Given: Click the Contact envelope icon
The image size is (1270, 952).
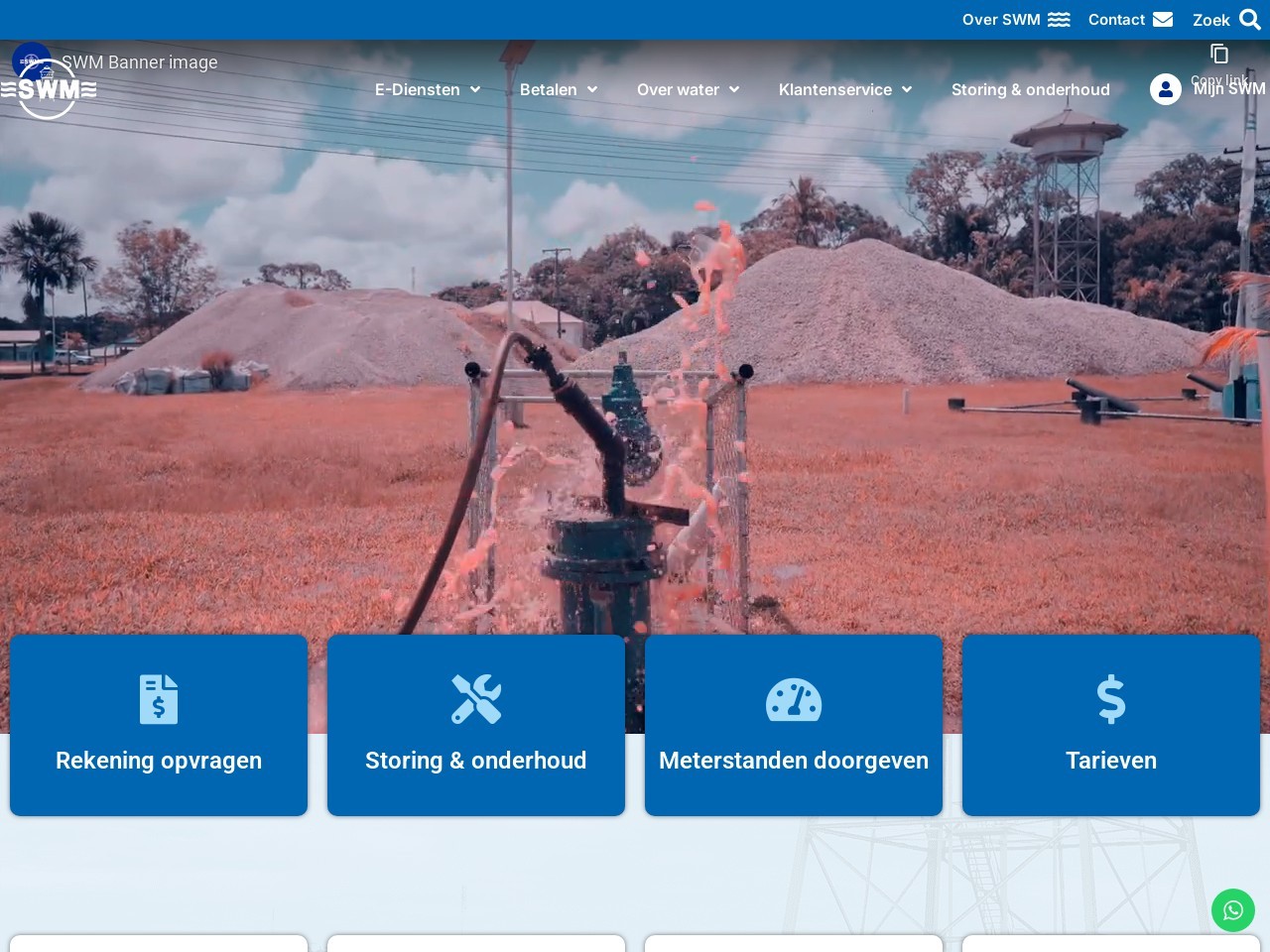Looking at the screenshot, I should point(1163,20).
